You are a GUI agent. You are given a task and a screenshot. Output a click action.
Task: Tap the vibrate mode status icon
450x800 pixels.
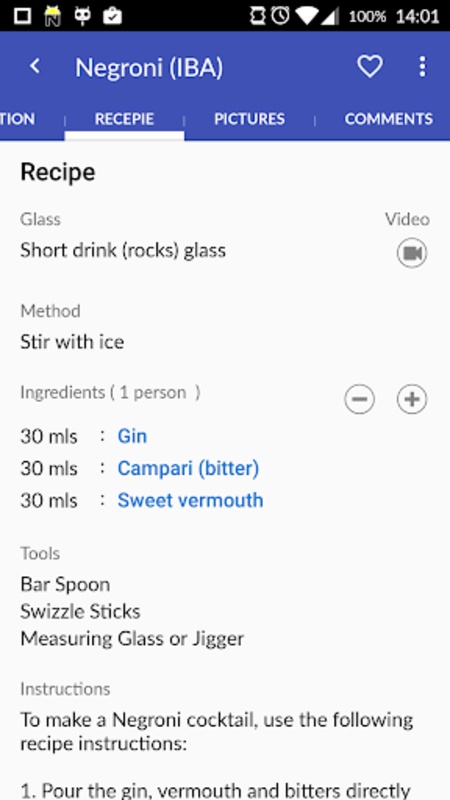(x=258, y=16)
